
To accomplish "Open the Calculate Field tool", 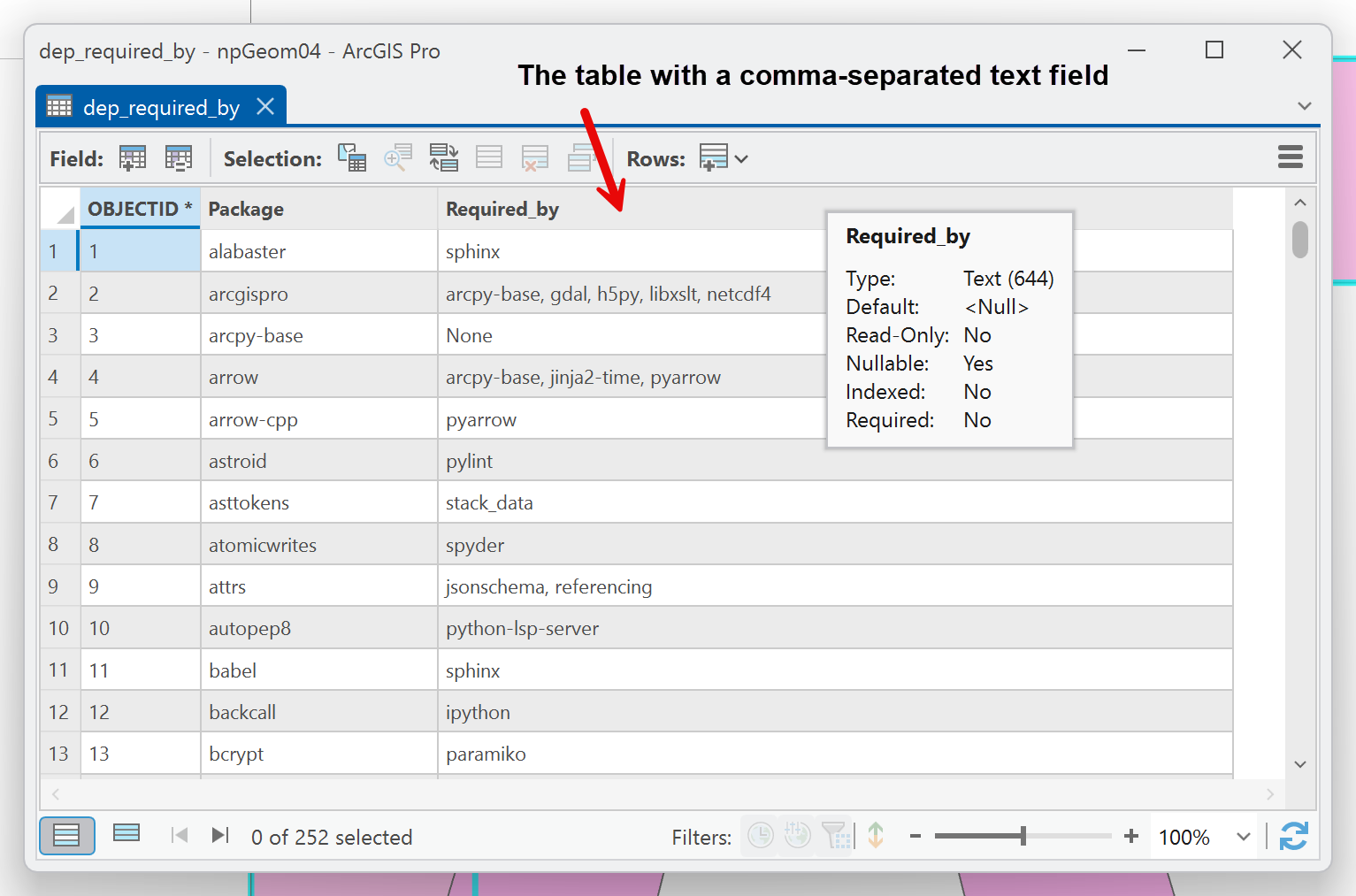I will point(179,157).
